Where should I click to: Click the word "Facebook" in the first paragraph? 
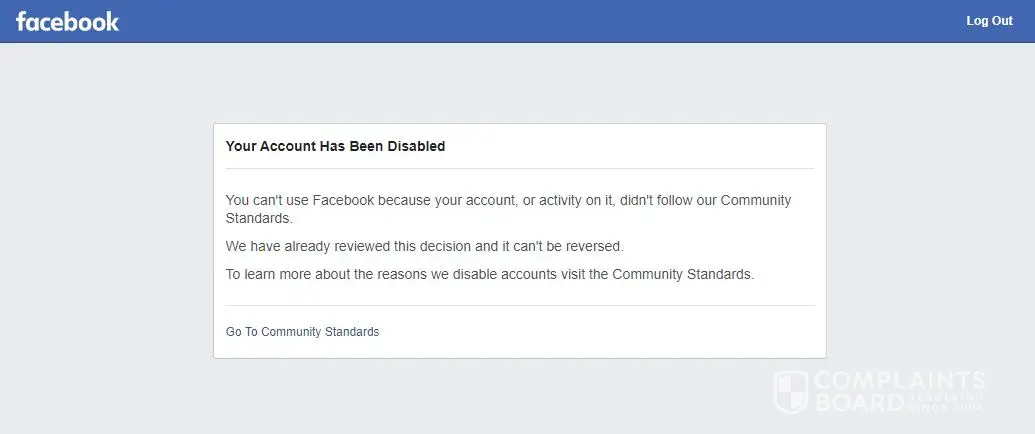point(343,200)
